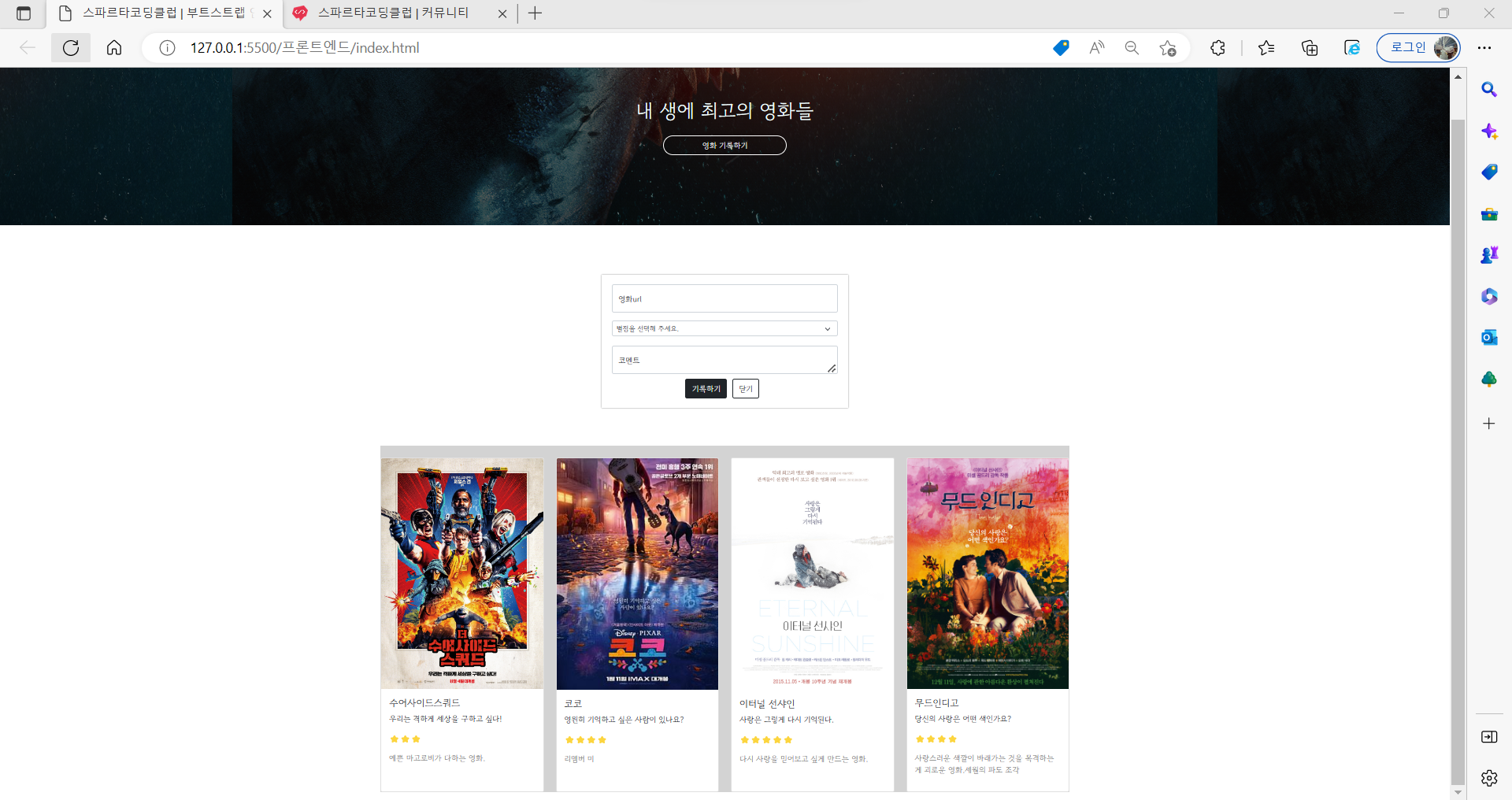Open the Internet Explorer mode icon
This screenshot has height=800, width=1512.
(x=1352, y=48)
